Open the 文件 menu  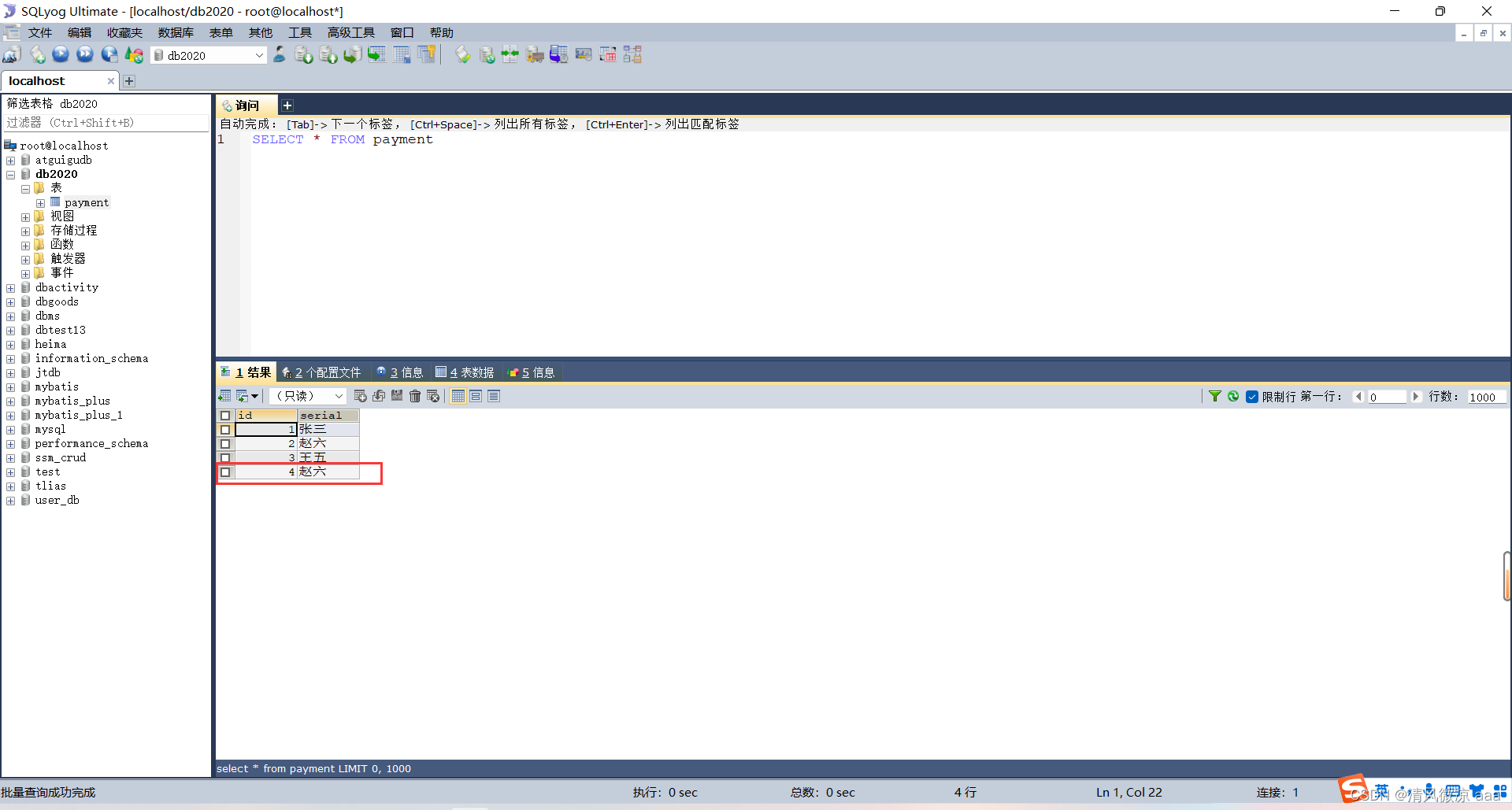pos(40,32)
